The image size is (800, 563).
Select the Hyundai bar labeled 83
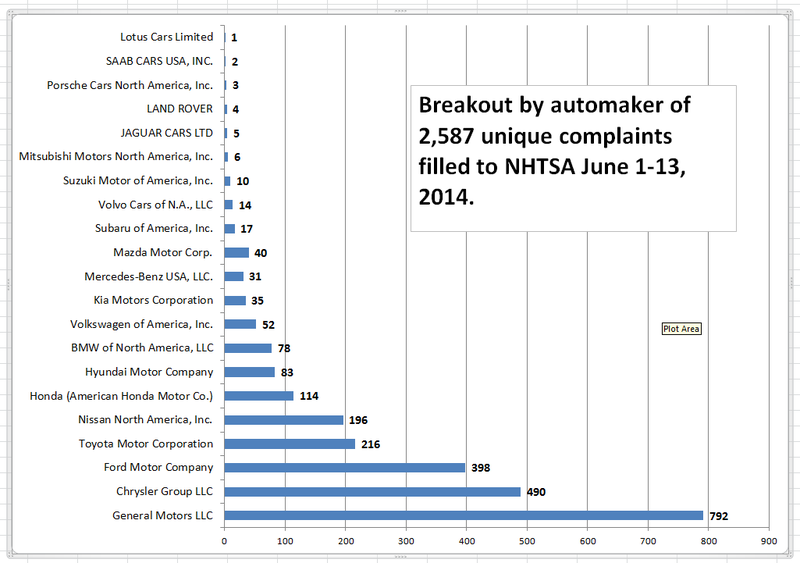(249, 372)
